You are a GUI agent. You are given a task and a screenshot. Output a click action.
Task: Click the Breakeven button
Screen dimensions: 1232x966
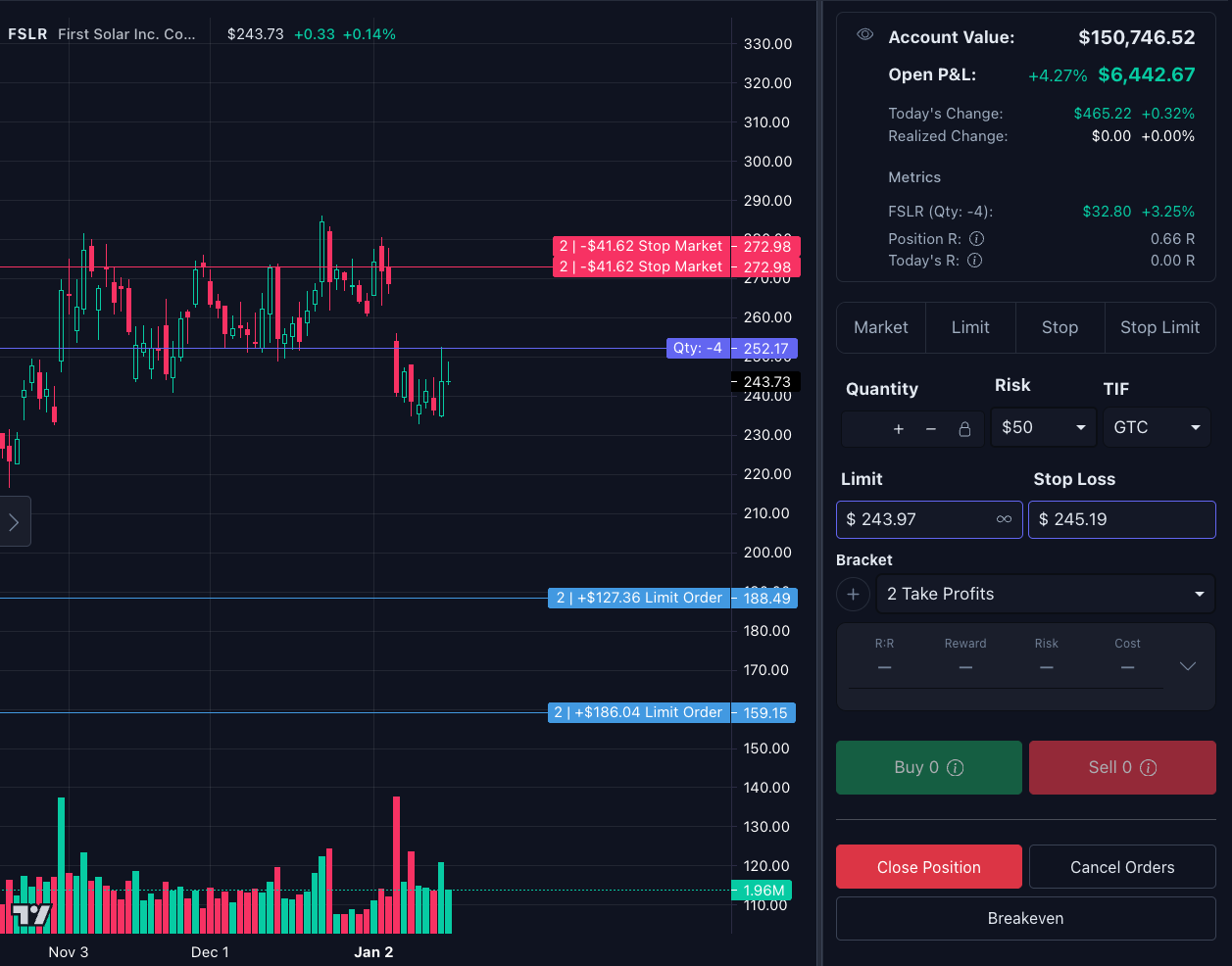pos(1025,918)
